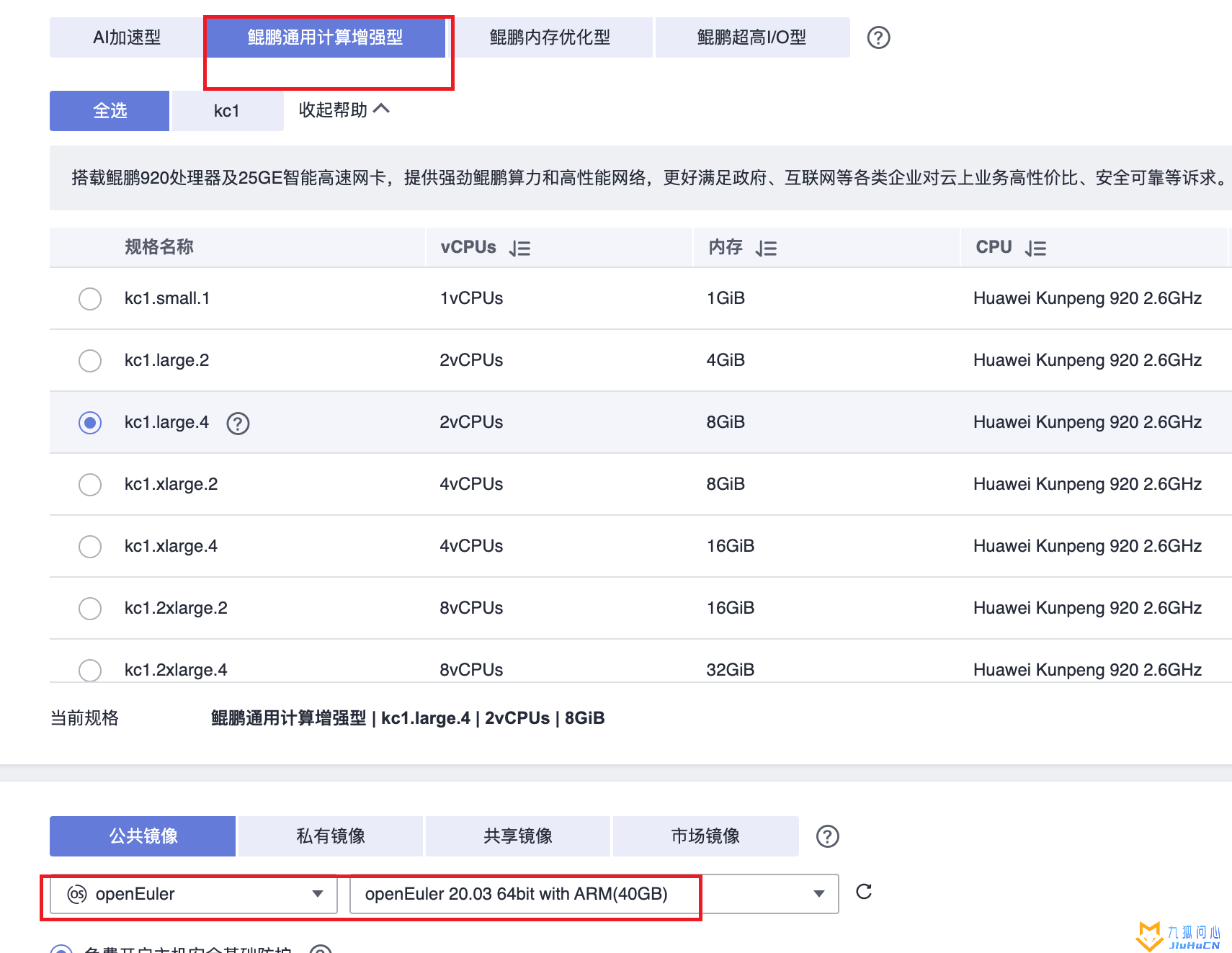Image resolution: width=1232 pixels, height=953 pixels.
Task: Click kc1.small.1 spec name
Action: coord(167,298)
